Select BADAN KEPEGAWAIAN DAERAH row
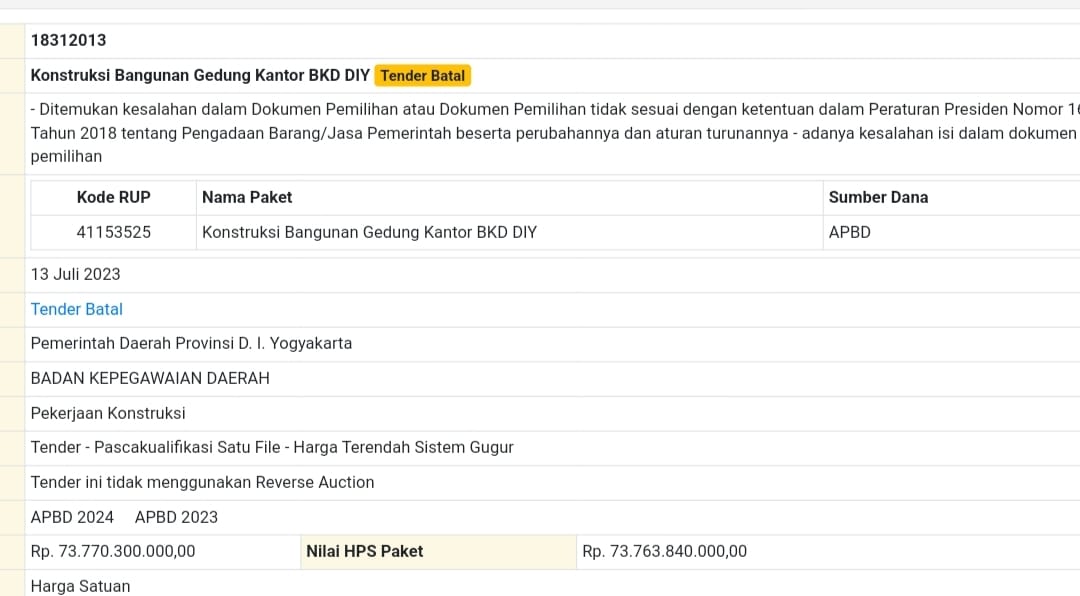This screenshot has height=596, width=1080. pyautogui.click(x=150, y=378)
